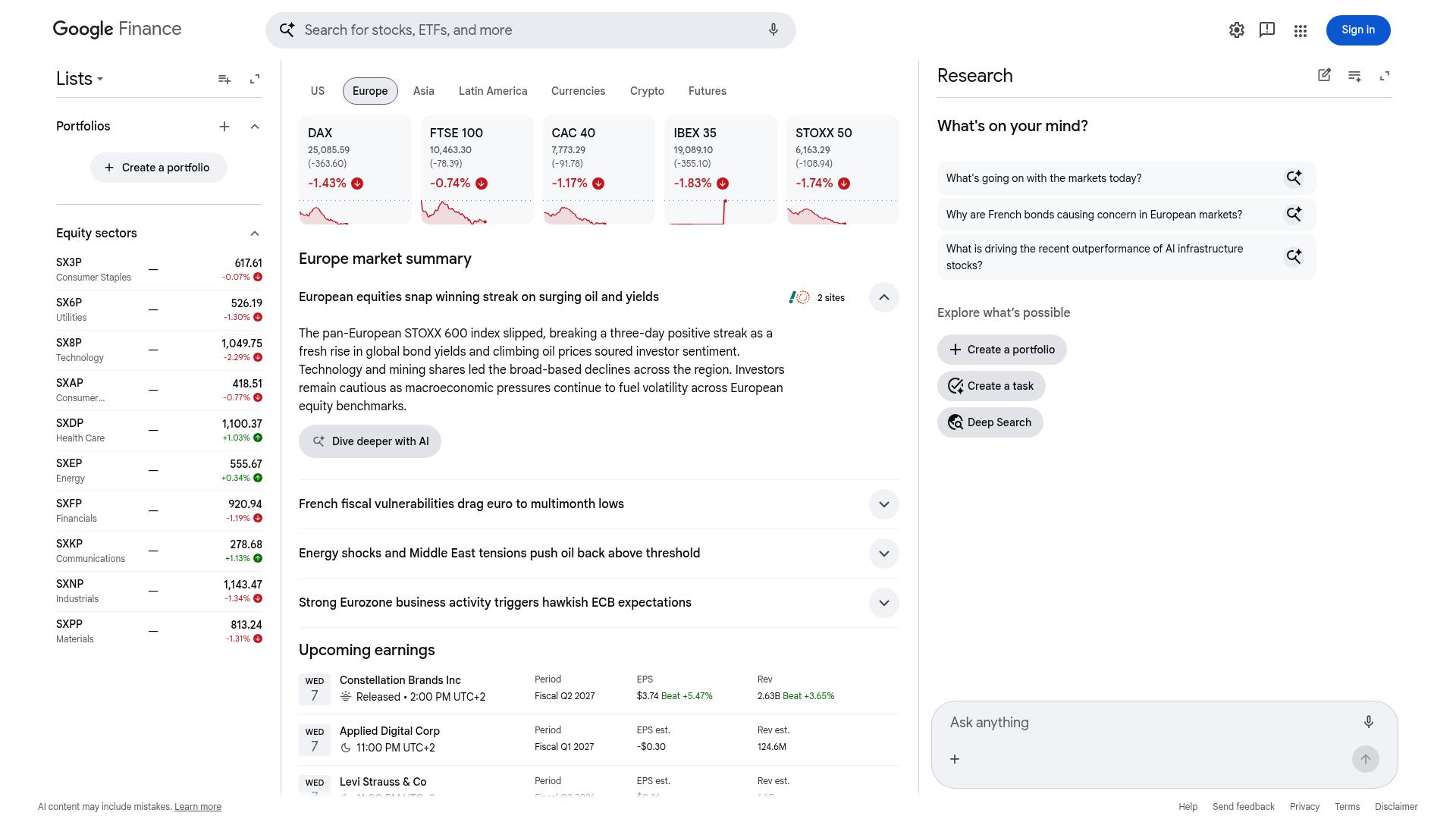Start a new research chat with edit icon
Viewport: 1456px width, 819px height.
tap(1324, 75)
